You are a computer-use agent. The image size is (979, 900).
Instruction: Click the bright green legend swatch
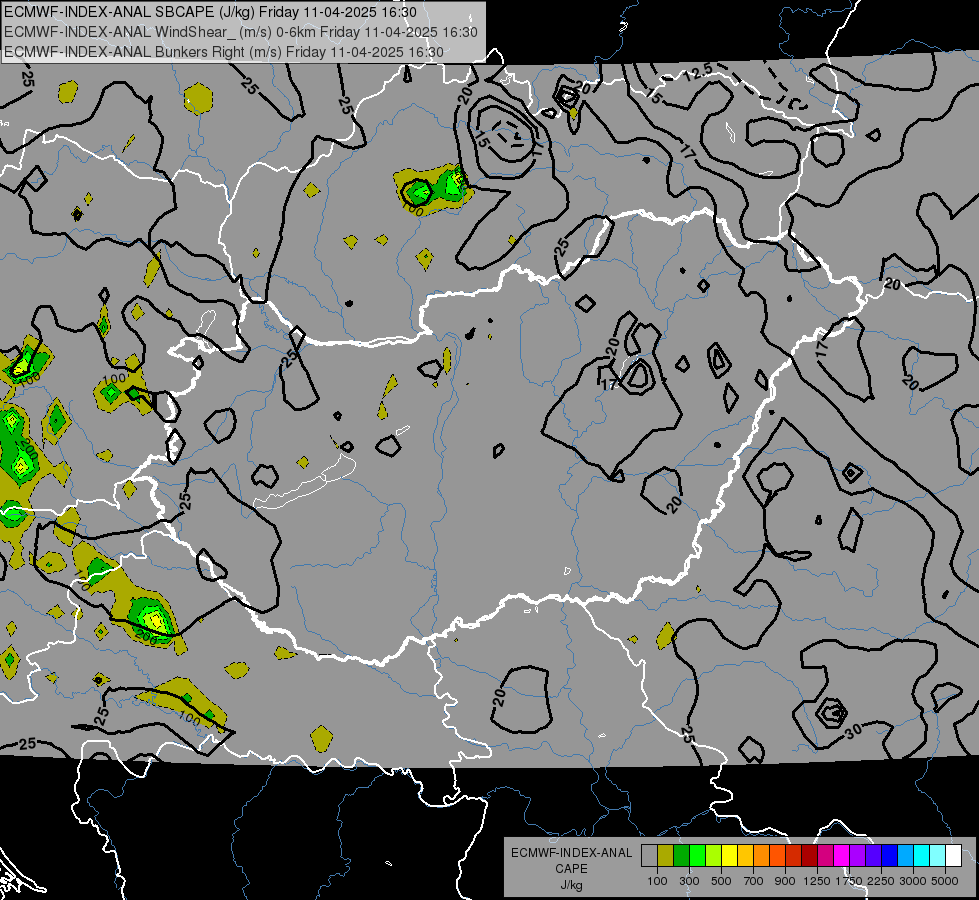click(697, 855)
